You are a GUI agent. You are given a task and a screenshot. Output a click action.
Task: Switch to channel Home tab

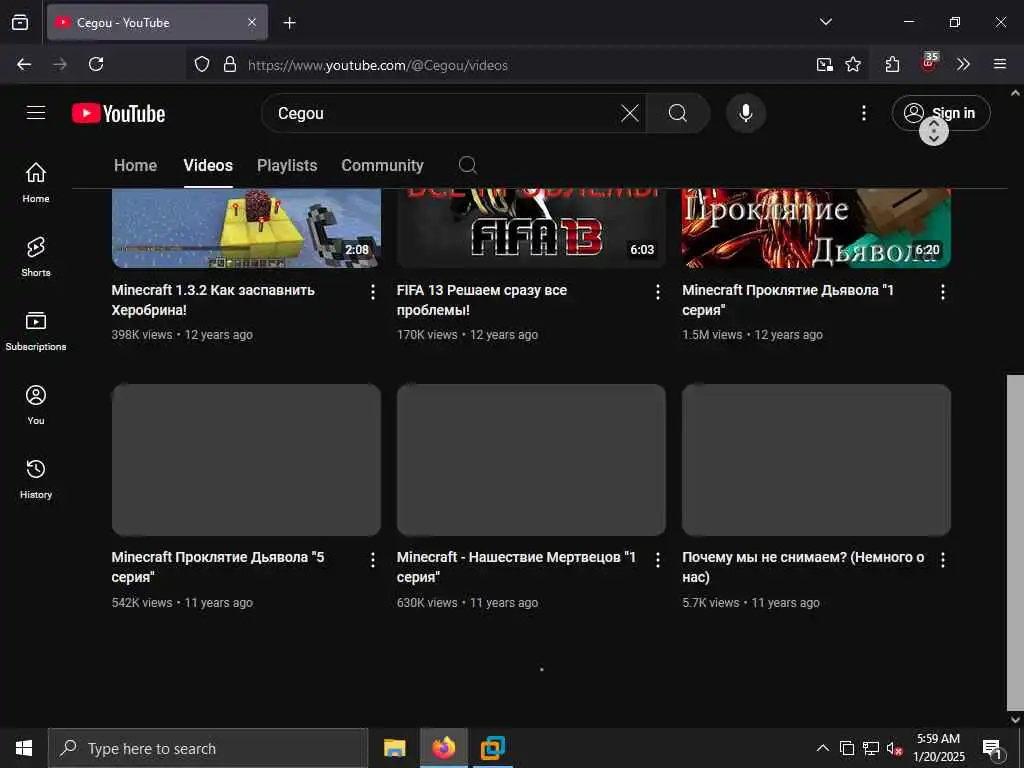(135, 165)
